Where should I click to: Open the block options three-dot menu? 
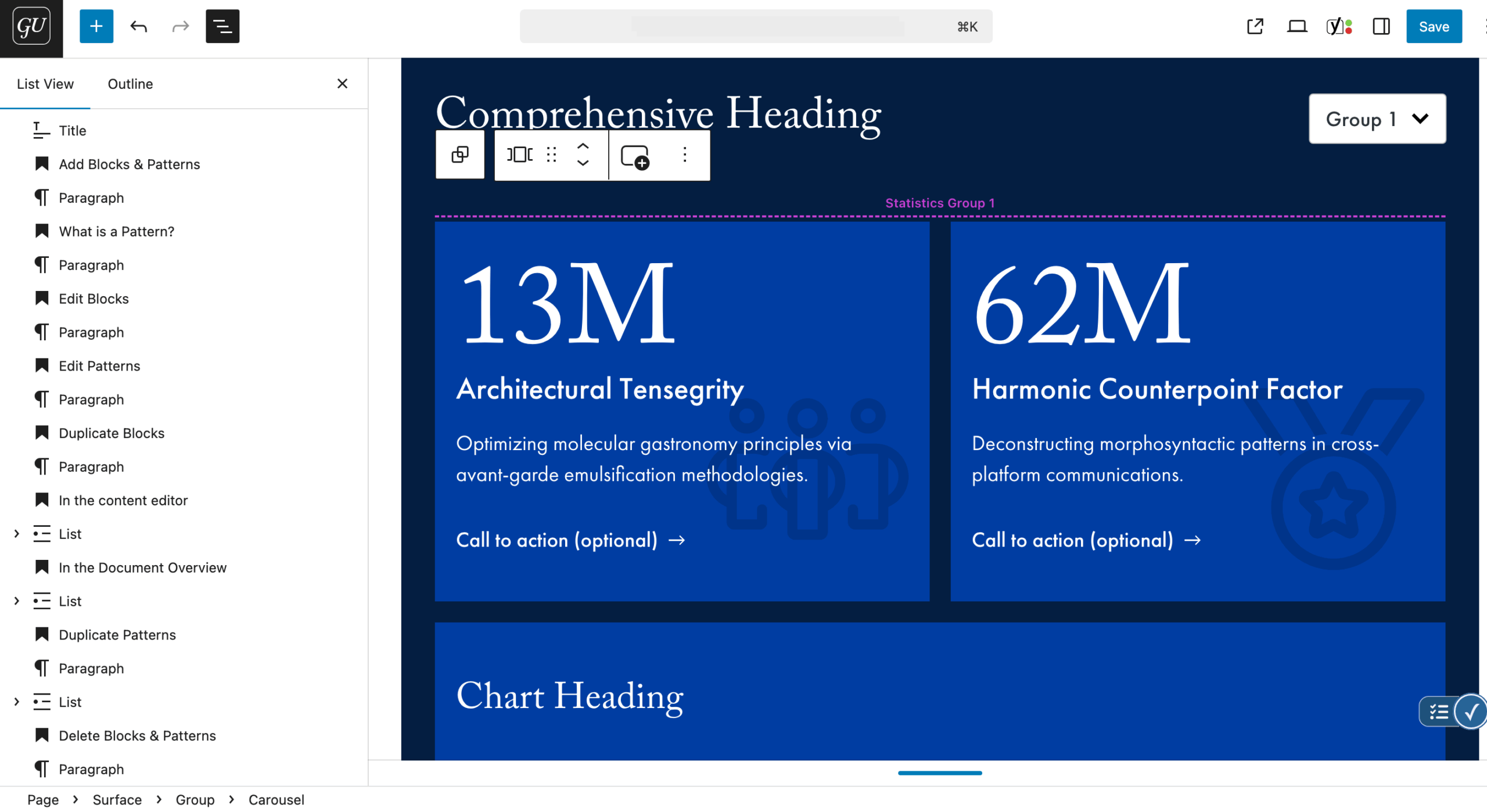[685, 155]
